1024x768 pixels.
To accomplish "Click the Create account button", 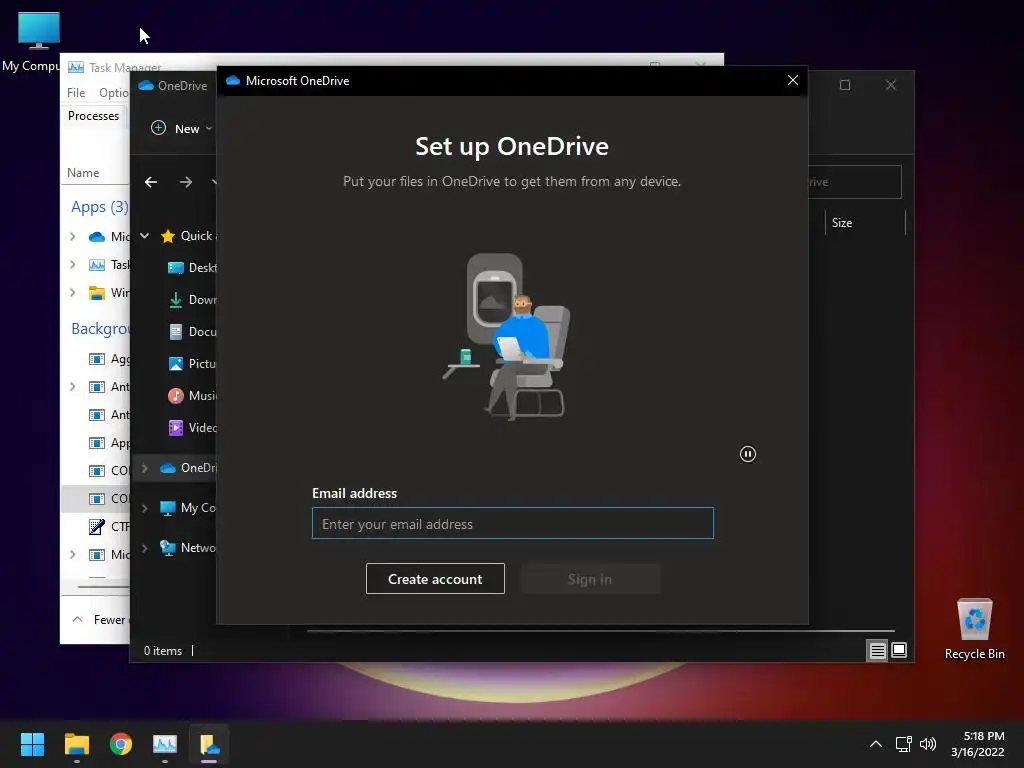I will pyautogui.click(x=435, y=579).
